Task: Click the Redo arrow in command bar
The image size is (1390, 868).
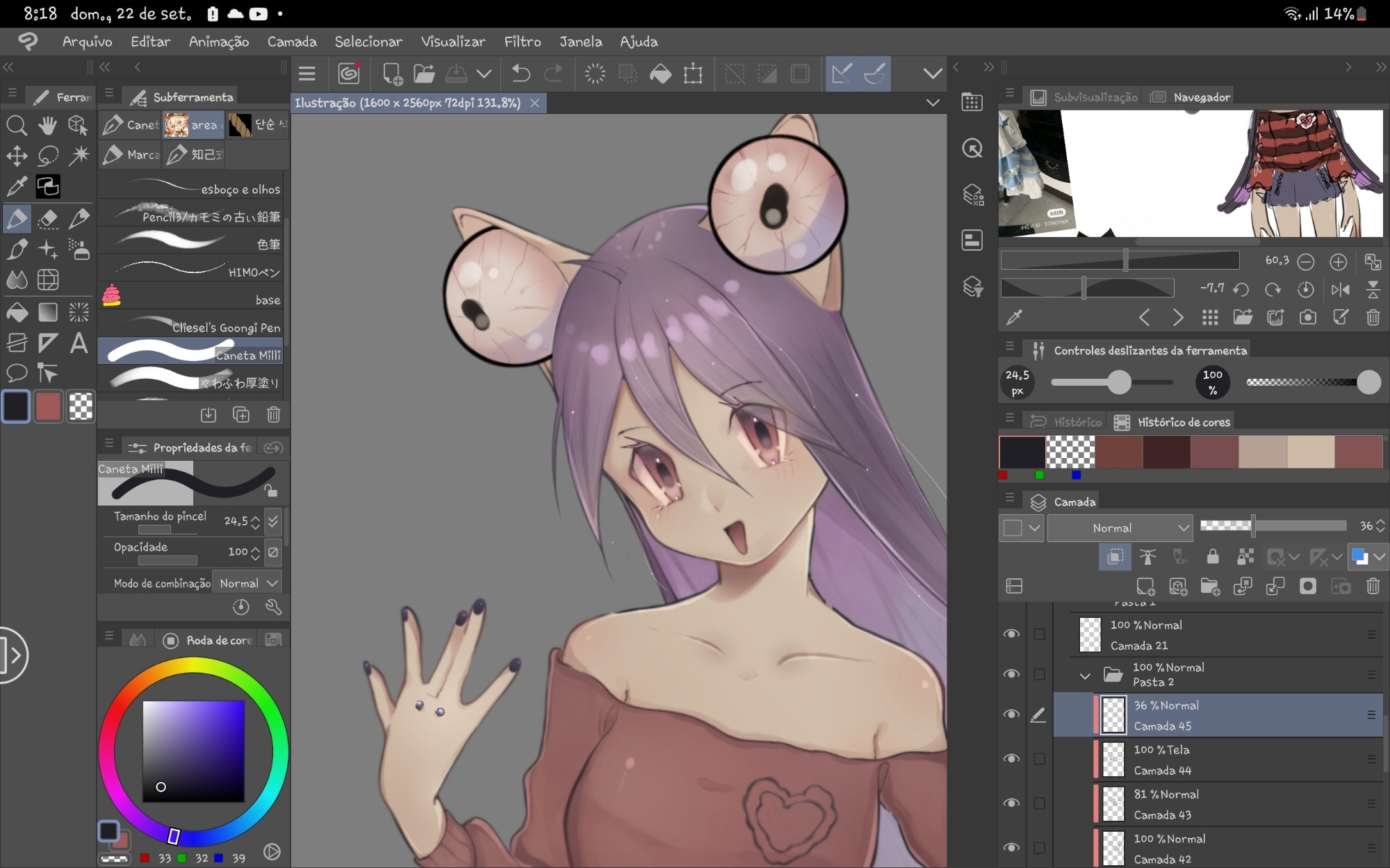Action: pyautogui.click(x=553, y=74)
